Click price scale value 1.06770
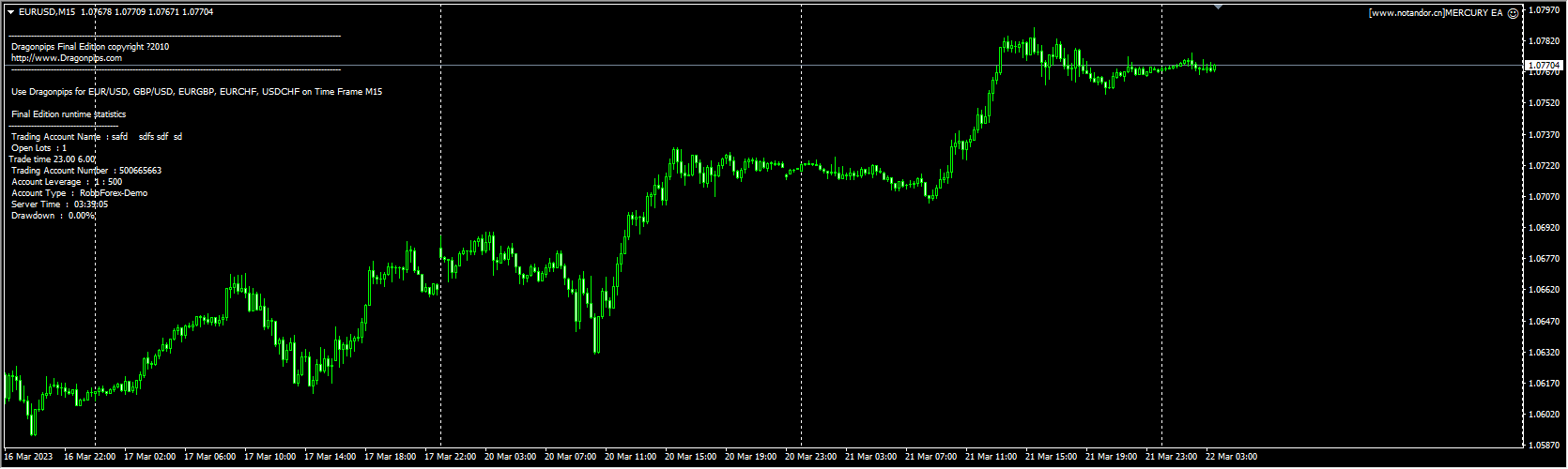Image resolution: width=1568 pixels, height=469 pixels. (1545, 259)
